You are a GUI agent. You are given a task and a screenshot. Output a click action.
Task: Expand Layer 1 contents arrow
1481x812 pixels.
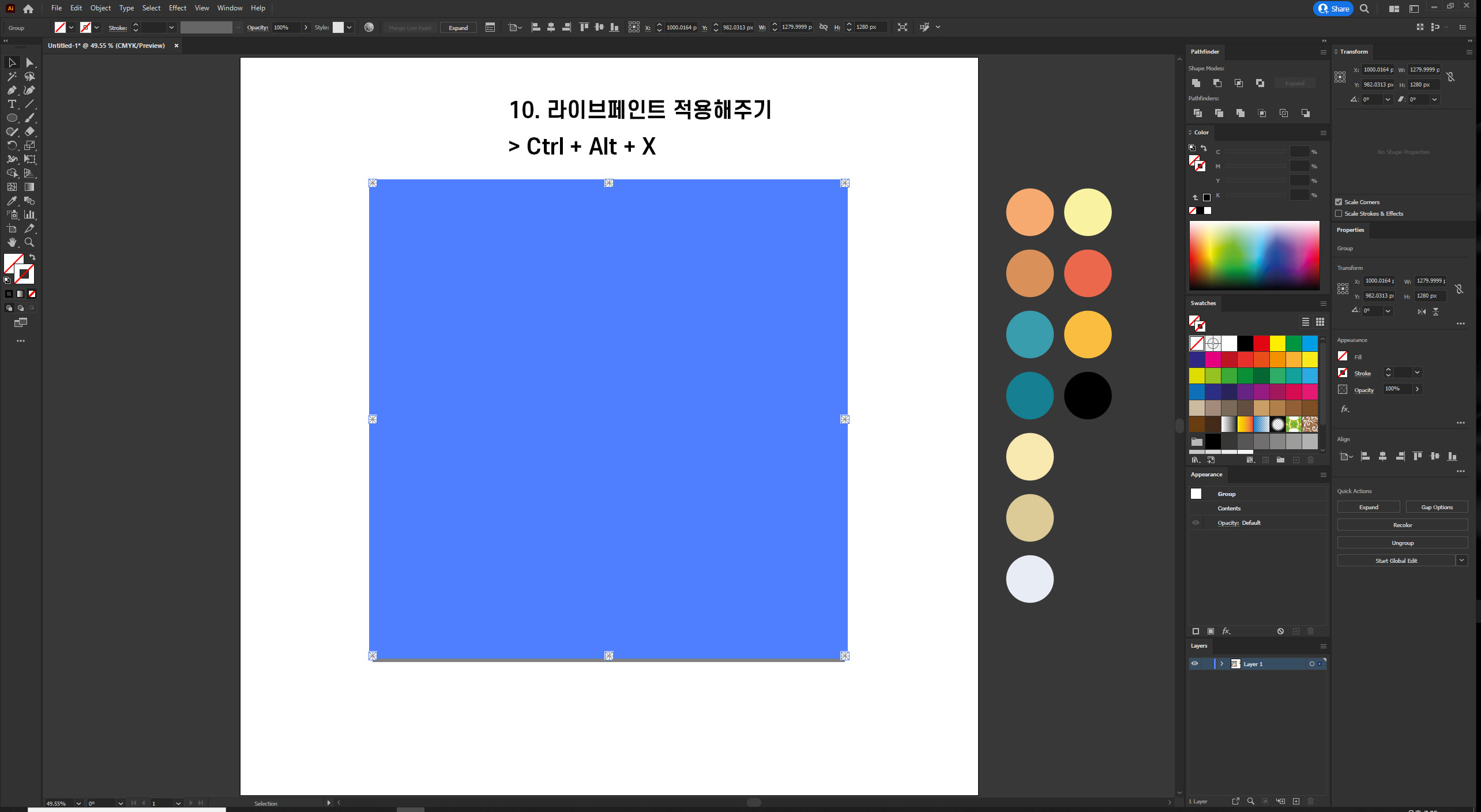click(1222, 664)
